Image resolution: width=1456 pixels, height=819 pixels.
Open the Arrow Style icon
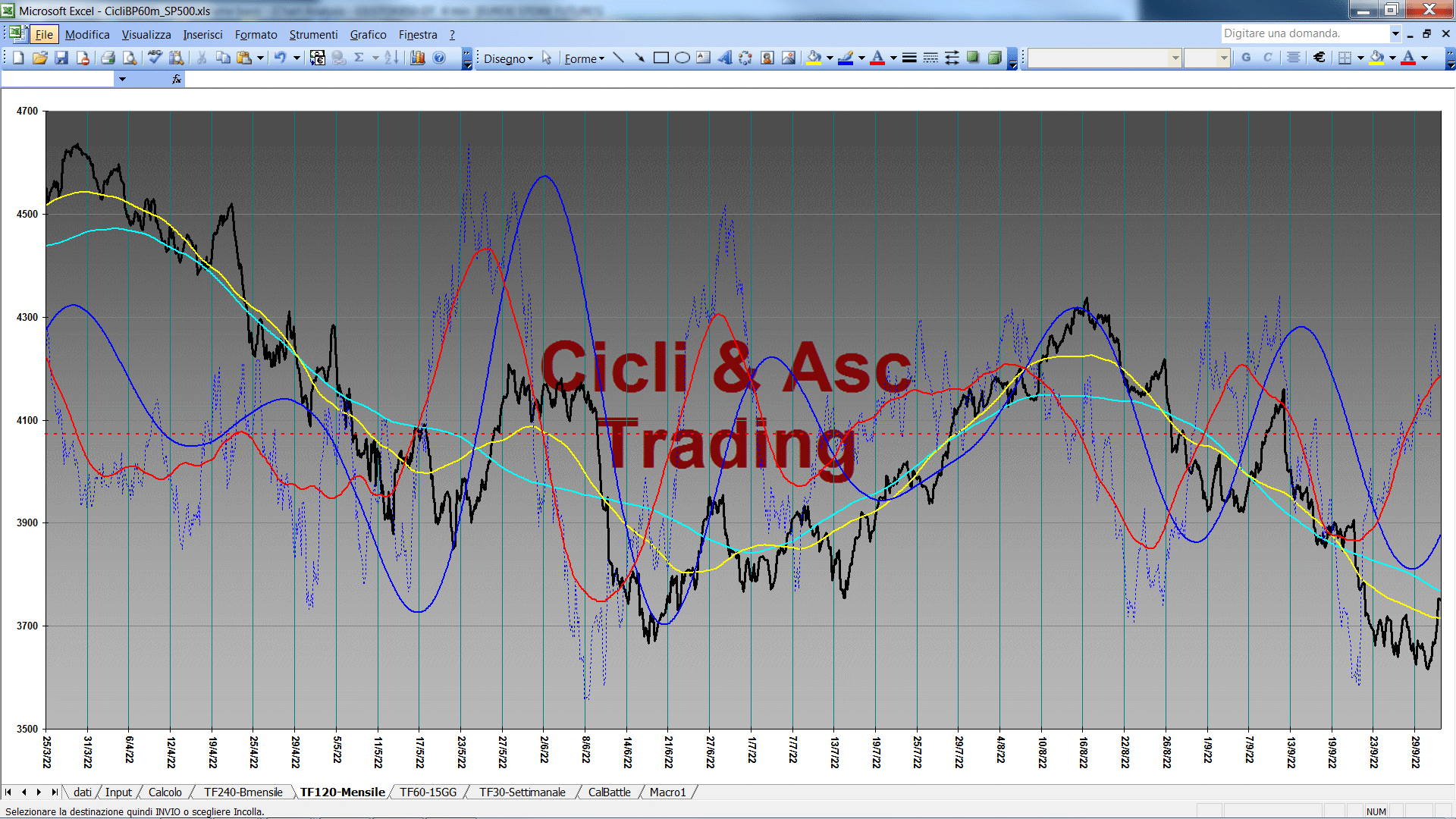tap(952, 58)
